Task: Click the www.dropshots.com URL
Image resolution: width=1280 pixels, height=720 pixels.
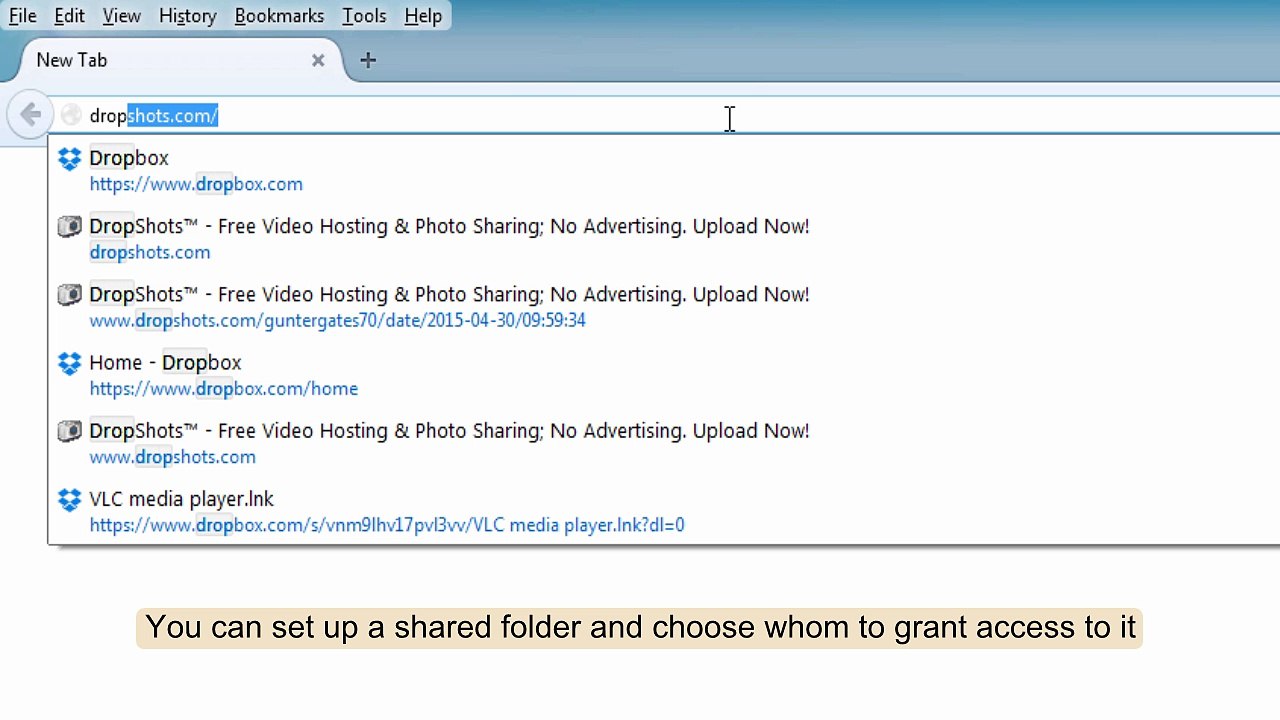Action: 172,457
